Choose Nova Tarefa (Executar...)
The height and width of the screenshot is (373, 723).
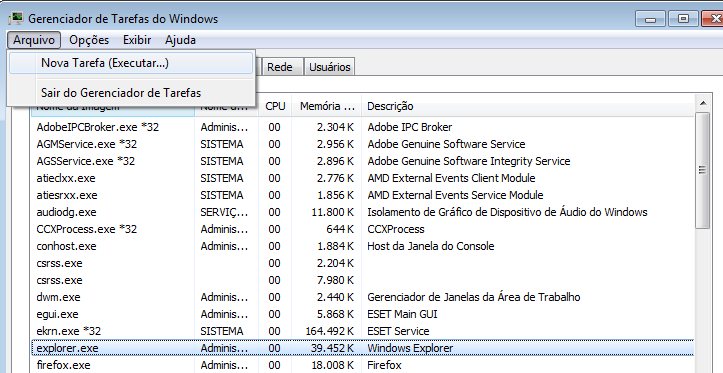pos(131,63)
